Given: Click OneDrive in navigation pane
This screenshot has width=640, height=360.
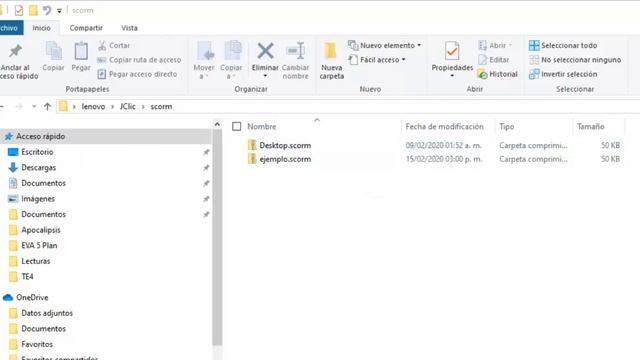Looking at the screenshot, I should pos(32,298).
